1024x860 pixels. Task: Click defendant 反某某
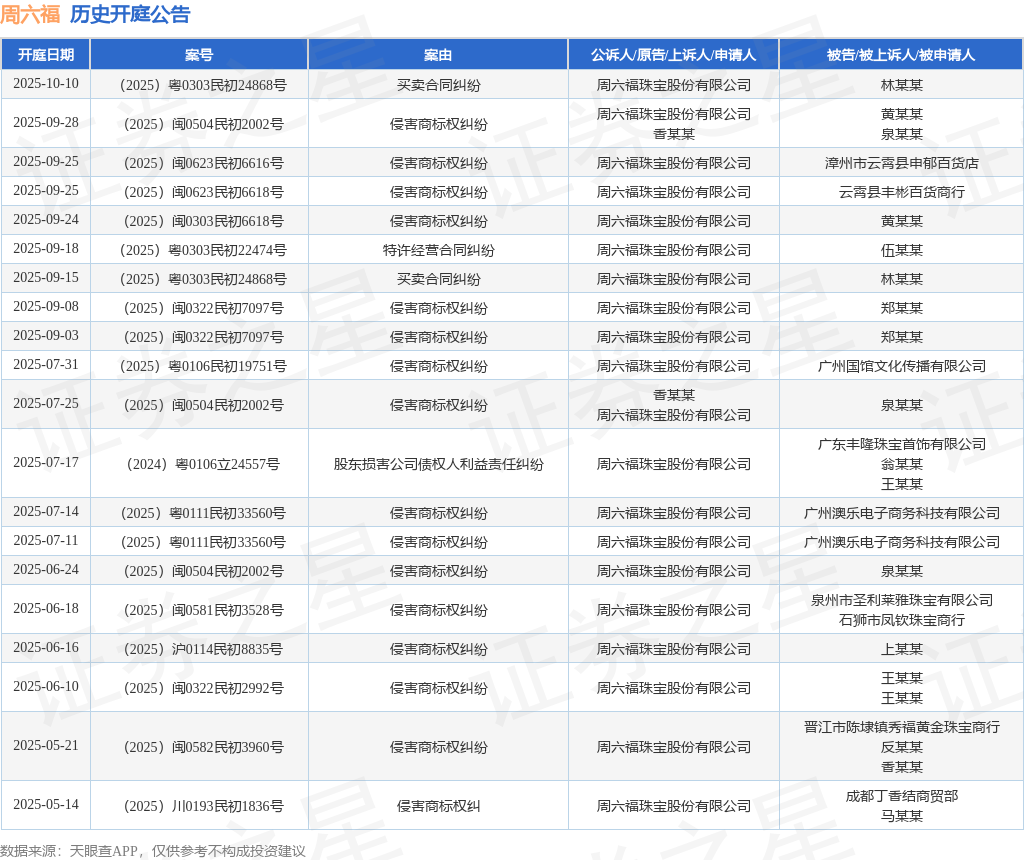click(x=901, y=747)
